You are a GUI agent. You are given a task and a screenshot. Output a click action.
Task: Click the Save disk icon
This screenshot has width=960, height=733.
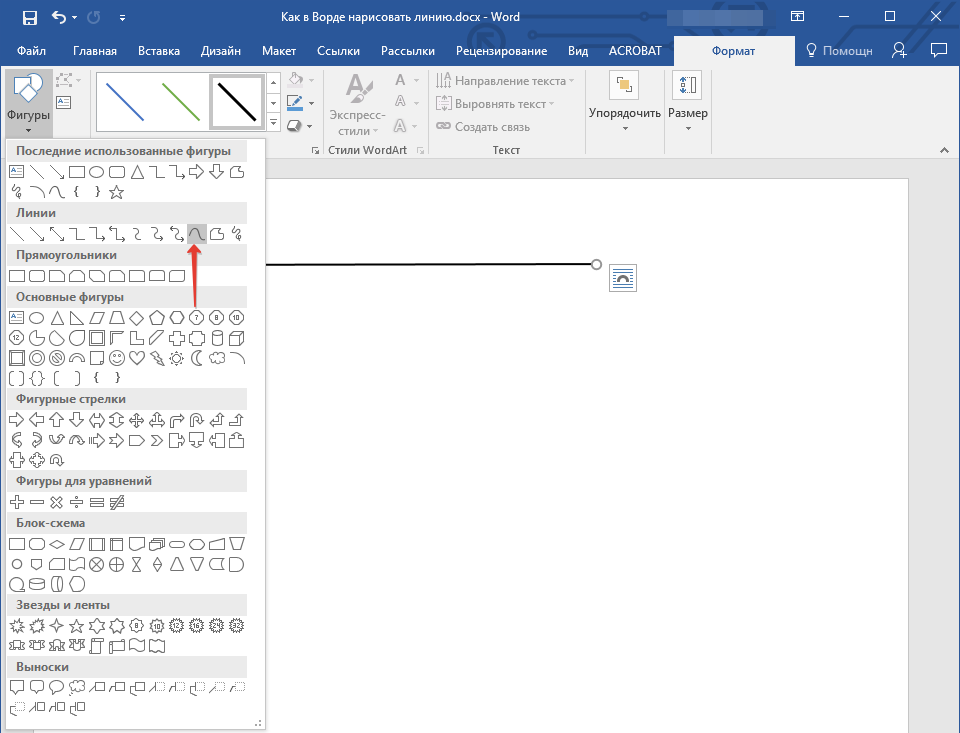[x=29, y=17]
